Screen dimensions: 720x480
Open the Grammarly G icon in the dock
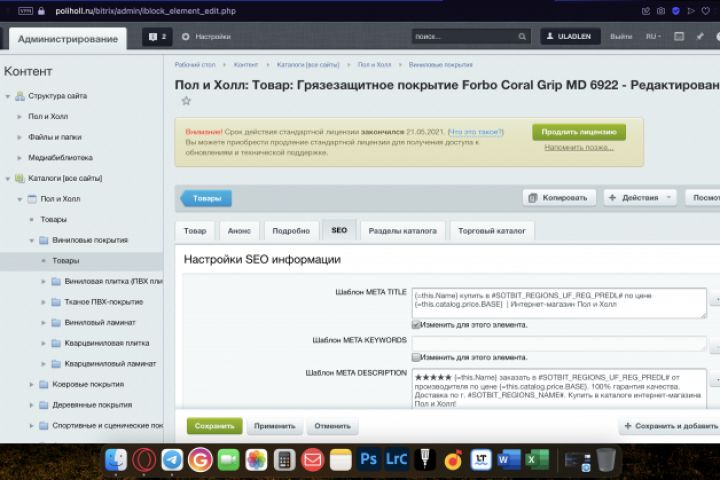click(x=200, y=460)
